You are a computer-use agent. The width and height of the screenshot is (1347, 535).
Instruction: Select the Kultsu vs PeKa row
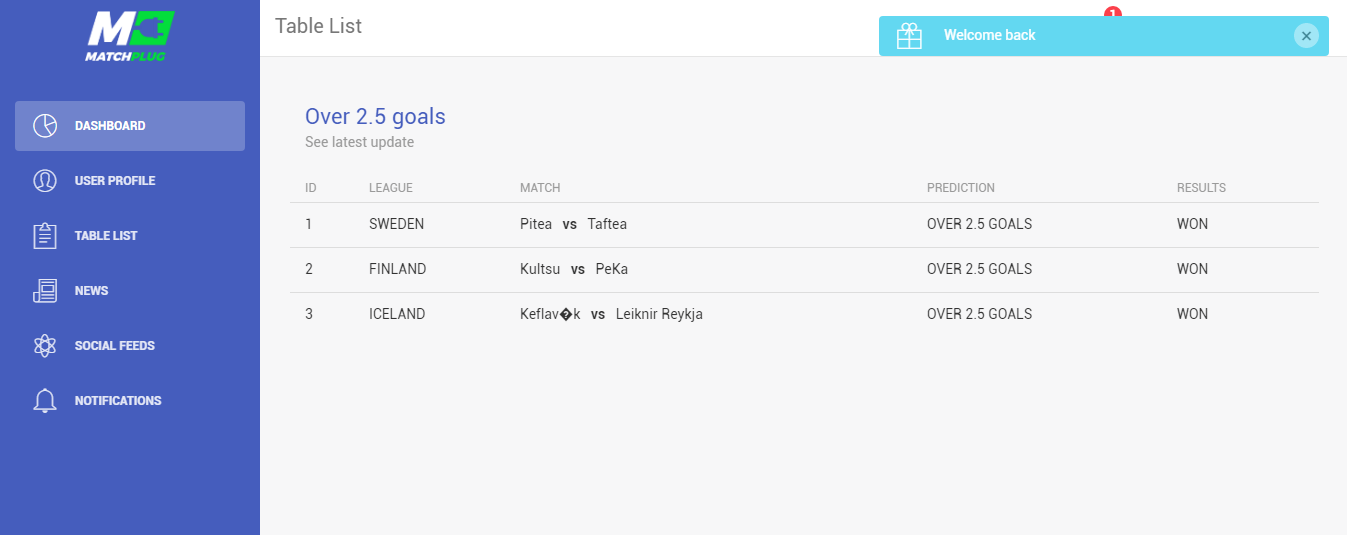coord(804,270)
